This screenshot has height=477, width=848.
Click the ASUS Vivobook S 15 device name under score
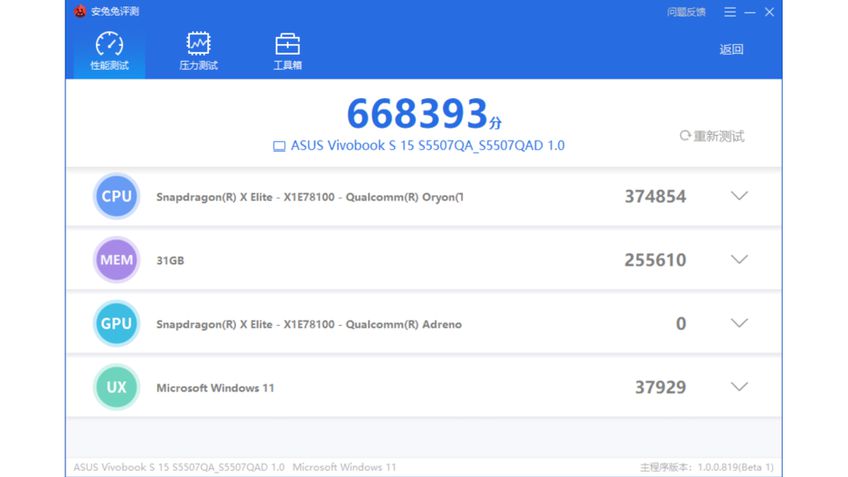pyautogui.click(x=427, y=145)
